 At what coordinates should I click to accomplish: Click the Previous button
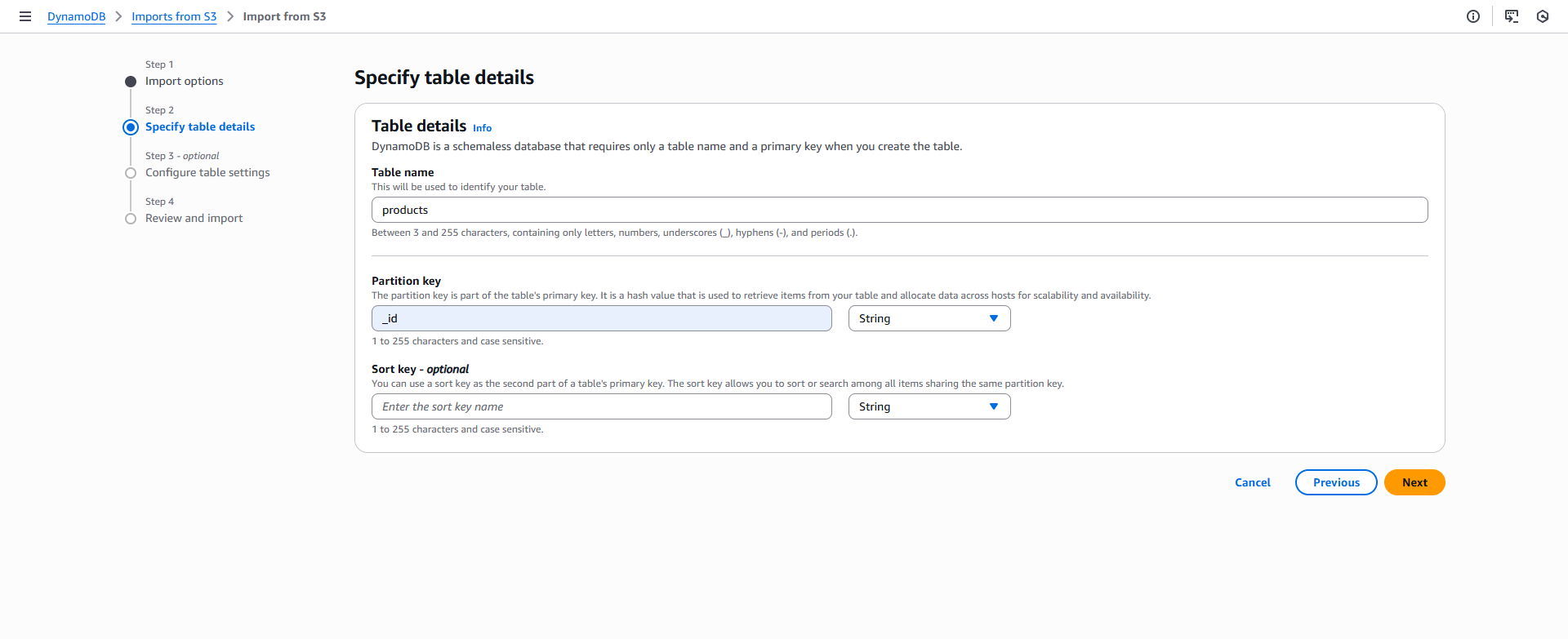(1336, 482)
